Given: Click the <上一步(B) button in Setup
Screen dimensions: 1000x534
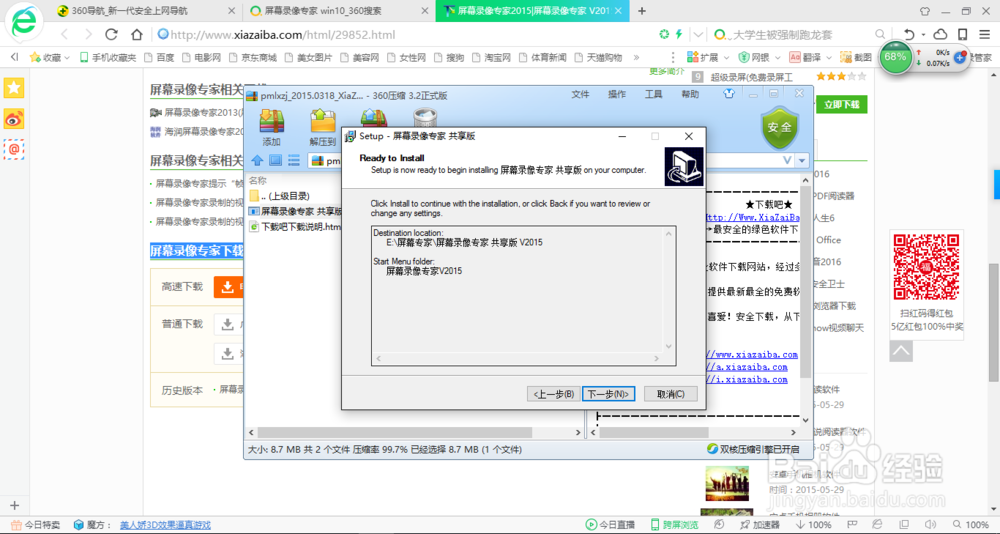Looking at the screenshot, I should (x=554, y=394).
